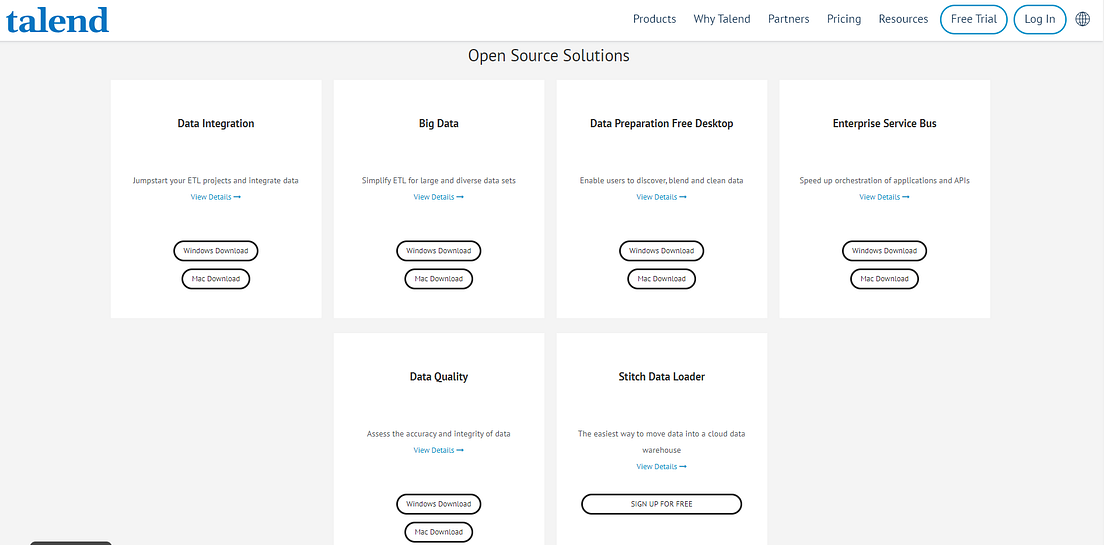View Details for Enterprise Service Bus

884,197
